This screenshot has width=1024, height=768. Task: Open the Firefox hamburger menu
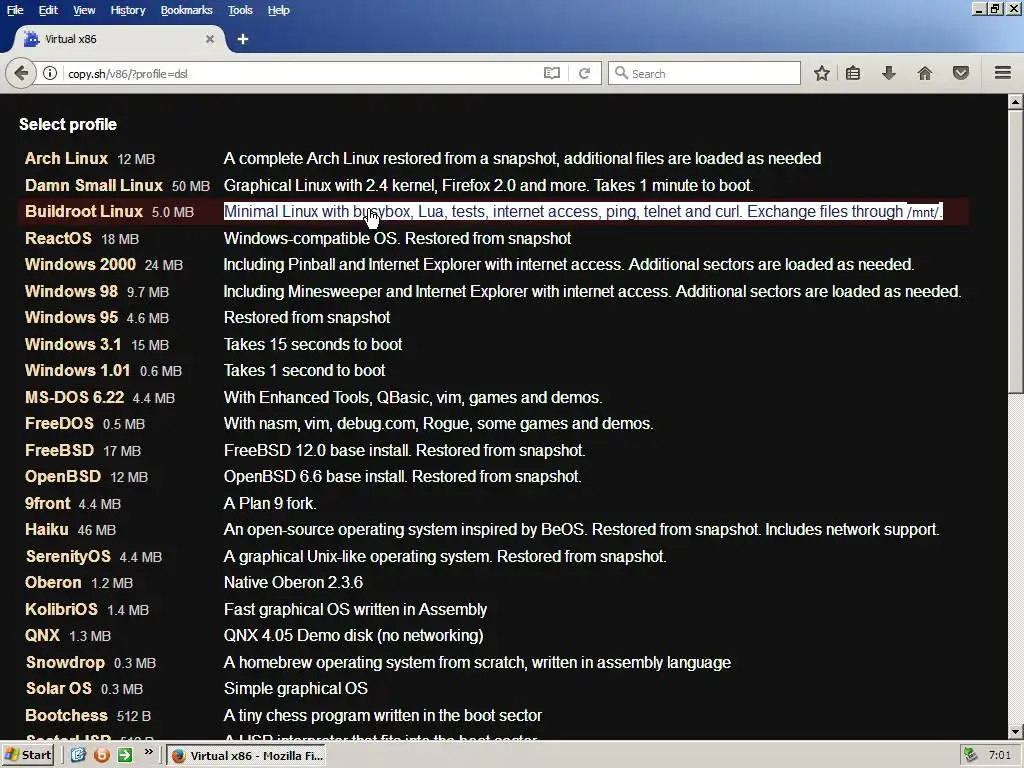pos(1003,73)
